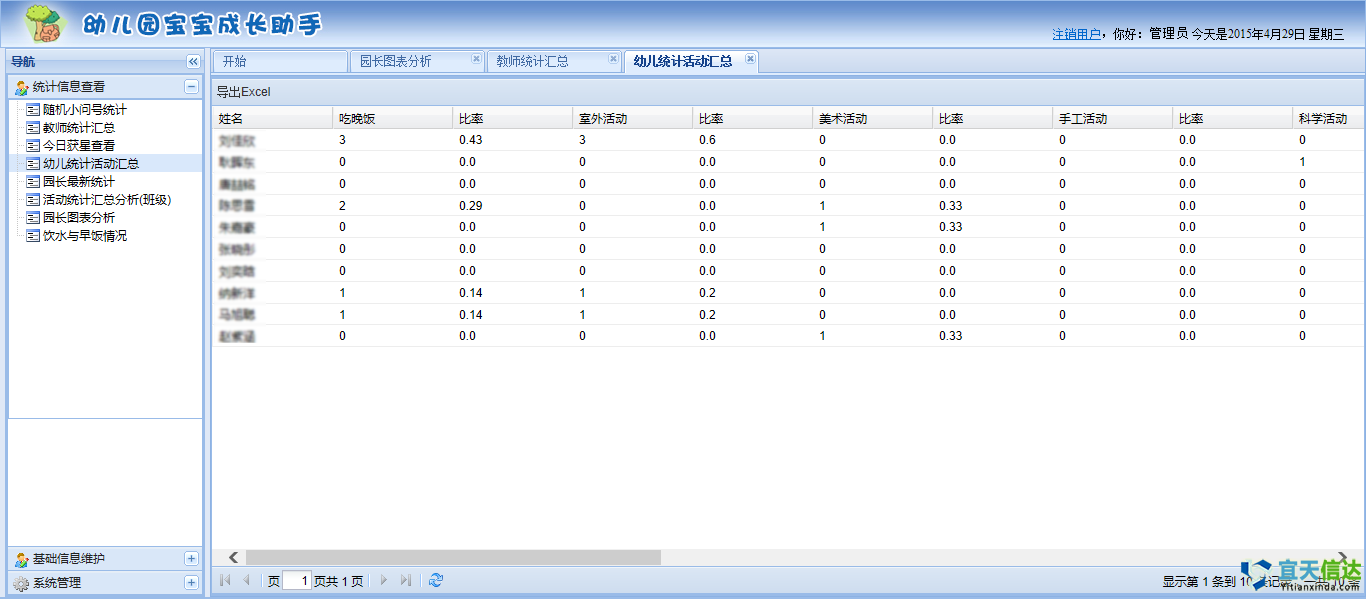1366x599 pixels.
Task: Jump to the last page icon
Action: (406, 581)
